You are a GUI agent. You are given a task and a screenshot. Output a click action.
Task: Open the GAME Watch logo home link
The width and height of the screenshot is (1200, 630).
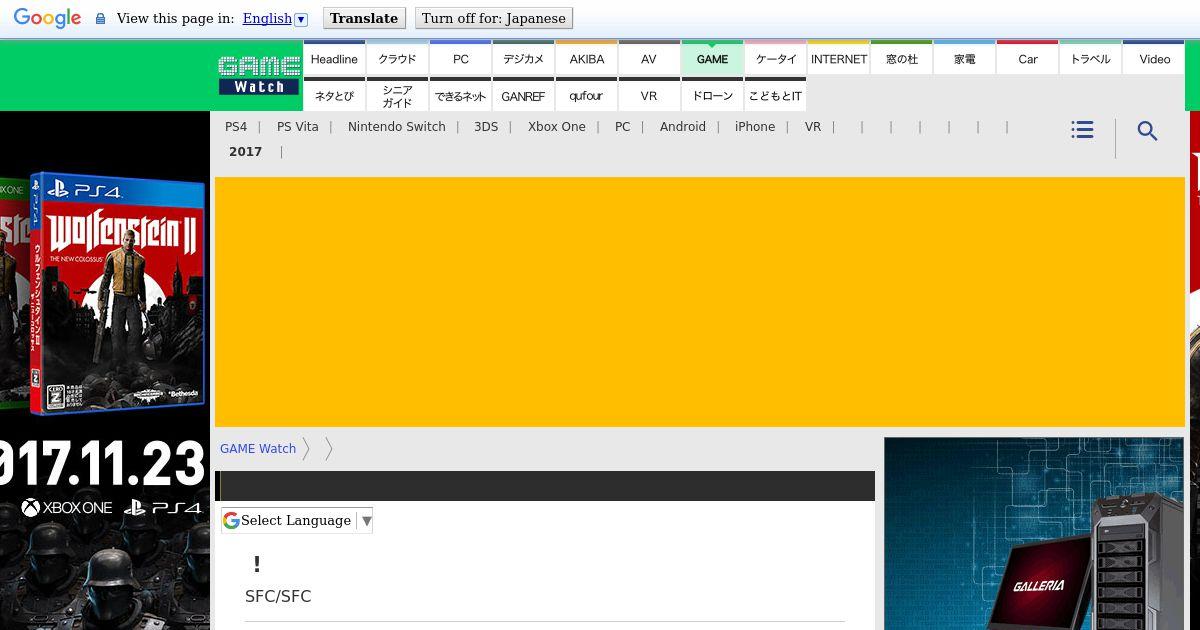pyautogui.click(x=259, y=75)
